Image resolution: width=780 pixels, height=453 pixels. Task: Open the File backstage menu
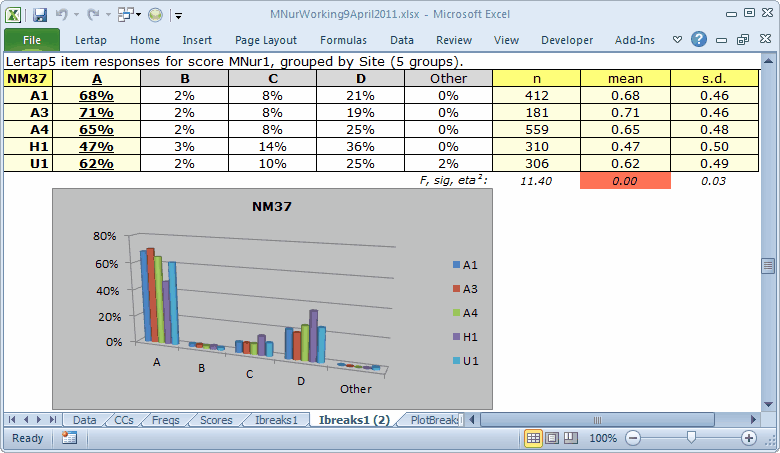pos(32,40)
